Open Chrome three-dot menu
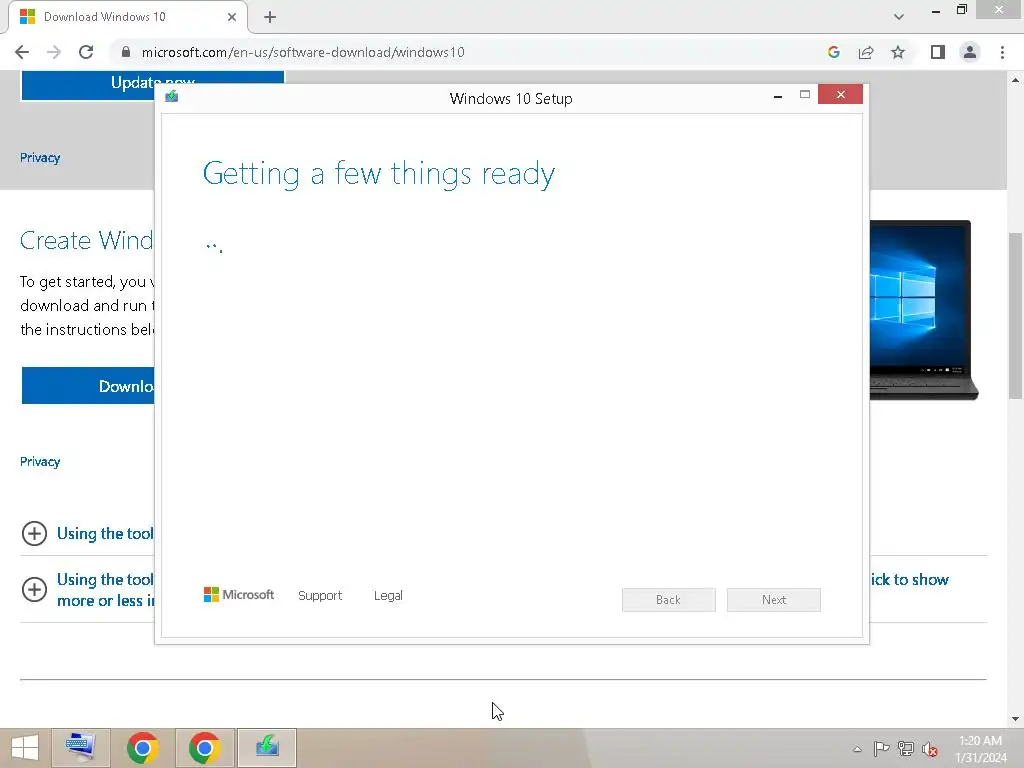 [1002, 52]
